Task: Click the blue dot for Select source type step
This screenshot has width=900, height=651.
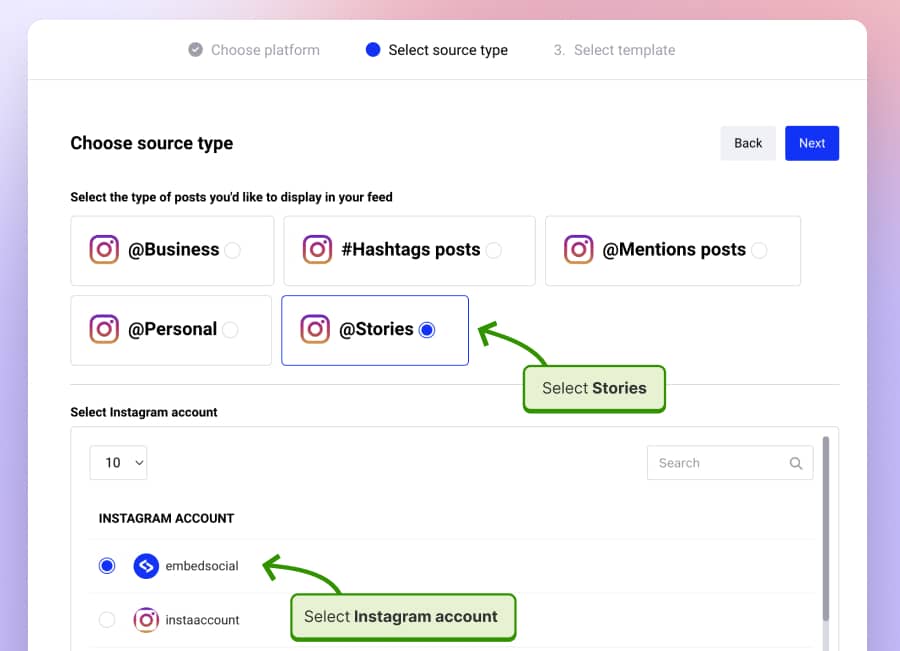Action: (x=373, y=50)
